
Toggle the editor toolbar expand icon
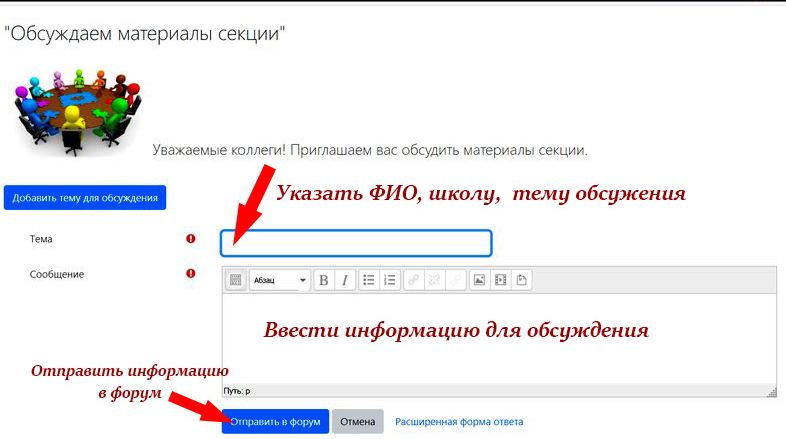[236, 281]
